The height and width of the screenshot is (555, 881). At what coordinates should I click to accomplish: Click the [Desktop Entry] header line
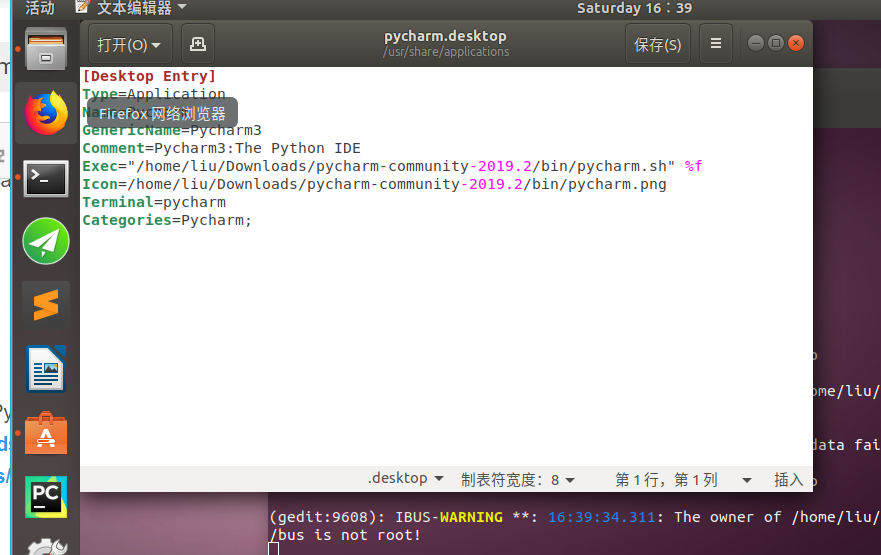point(149,76)
